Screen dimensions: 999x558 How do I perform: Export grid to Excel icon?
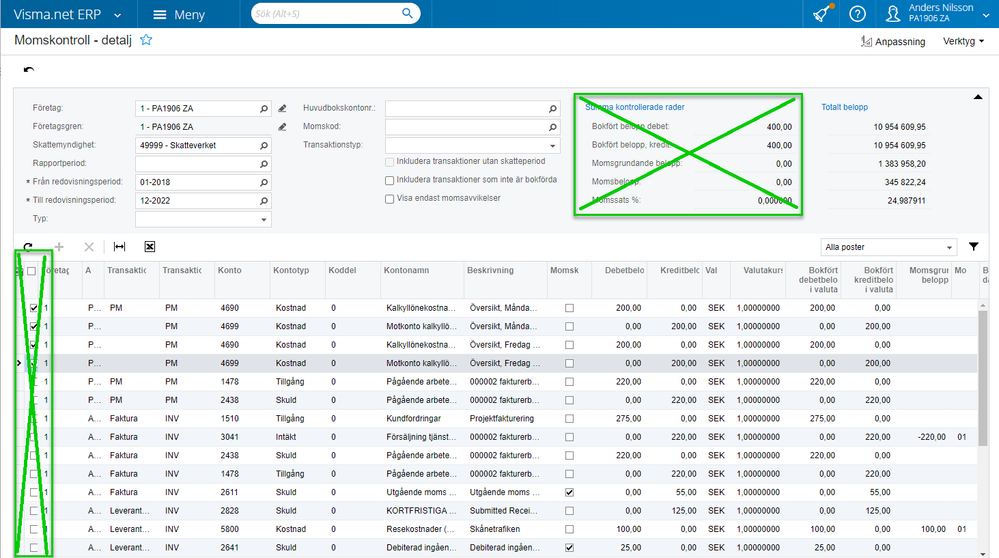point(150,247)
